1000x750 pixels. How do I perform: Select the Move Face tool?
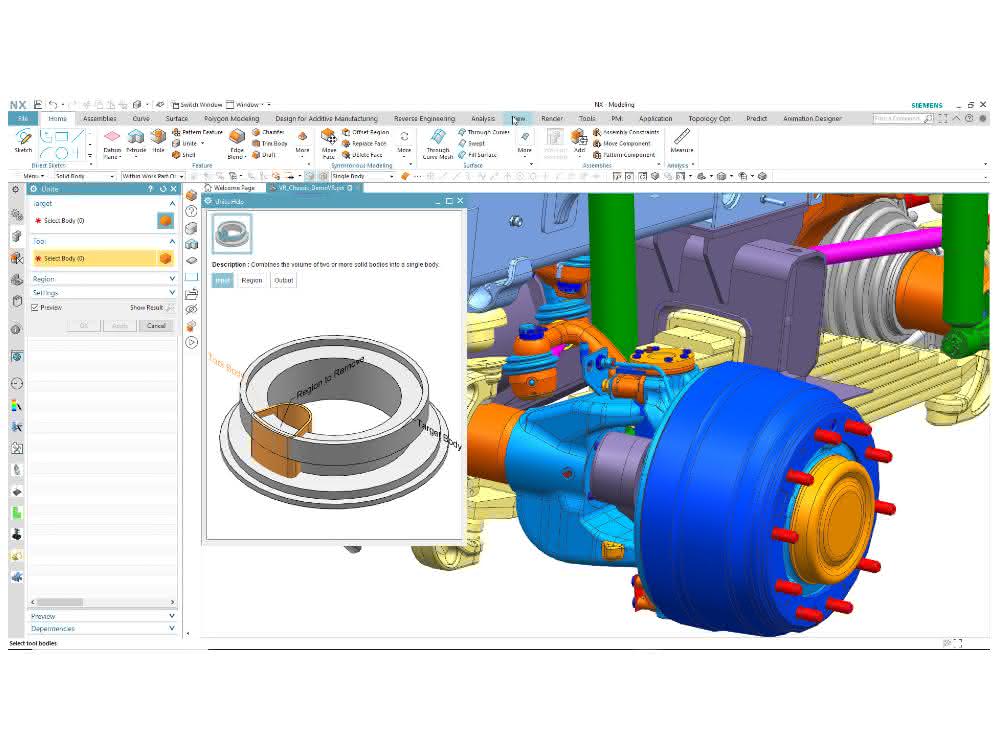coord(328,144)
